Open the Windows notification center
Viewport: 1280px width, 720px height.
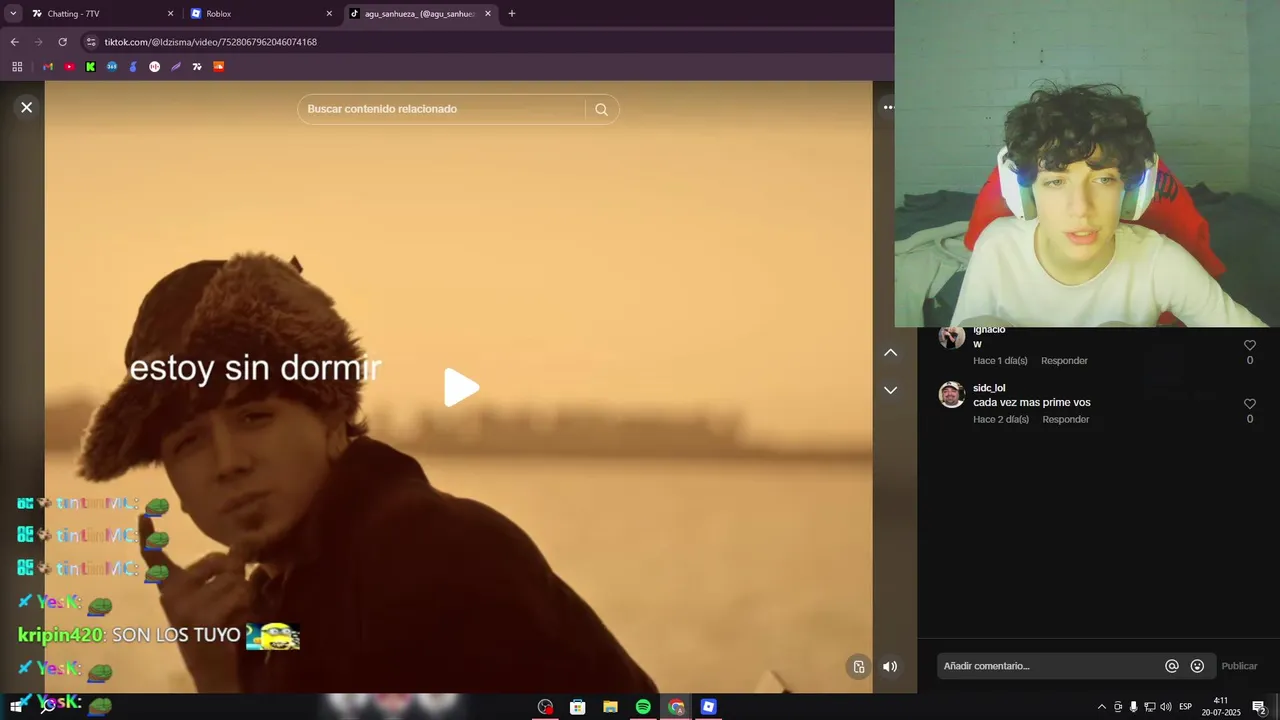click(1259, 707)
